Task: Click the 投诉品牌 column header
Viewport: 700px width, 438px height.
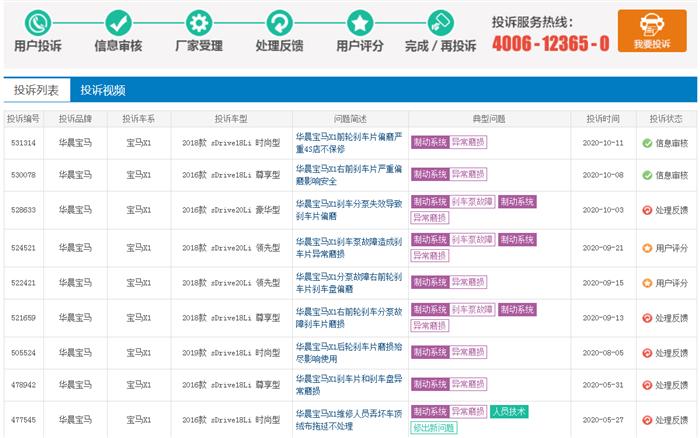Action: click(x=75, y=119)
